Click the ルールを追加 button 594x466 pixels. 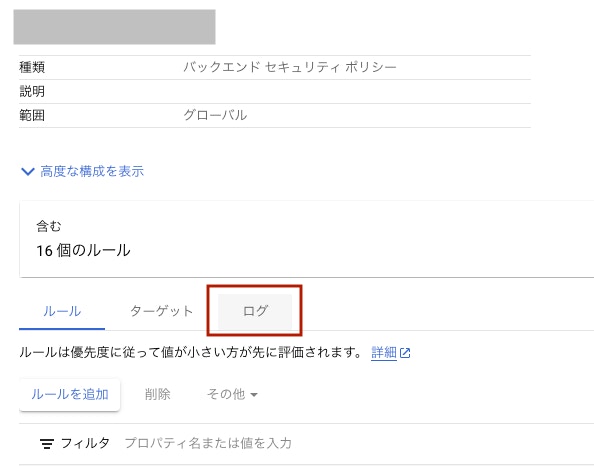pos(70,394)
